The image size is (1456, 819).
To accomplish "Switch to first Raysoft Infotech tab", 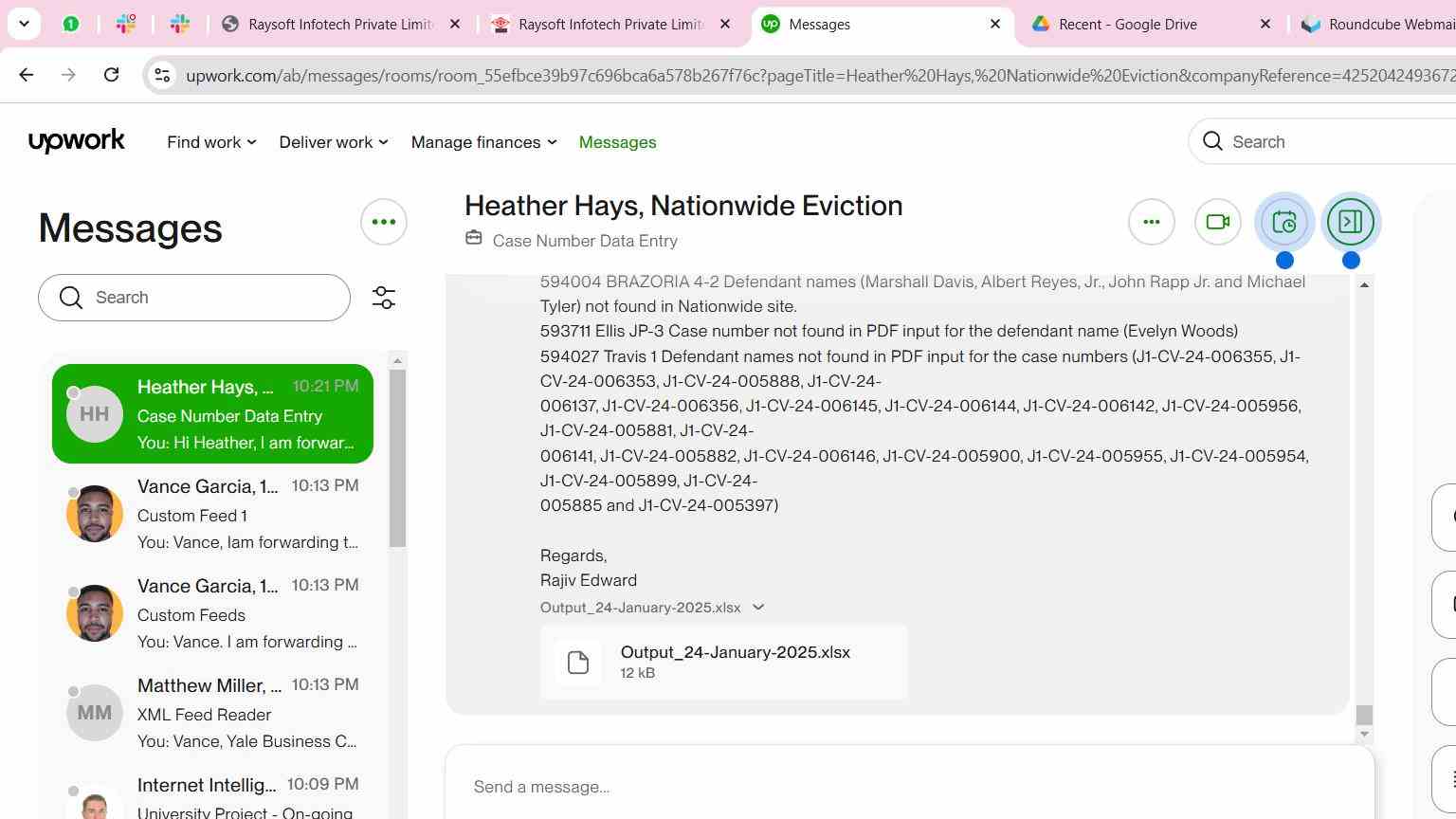I will tap(341, 24).
